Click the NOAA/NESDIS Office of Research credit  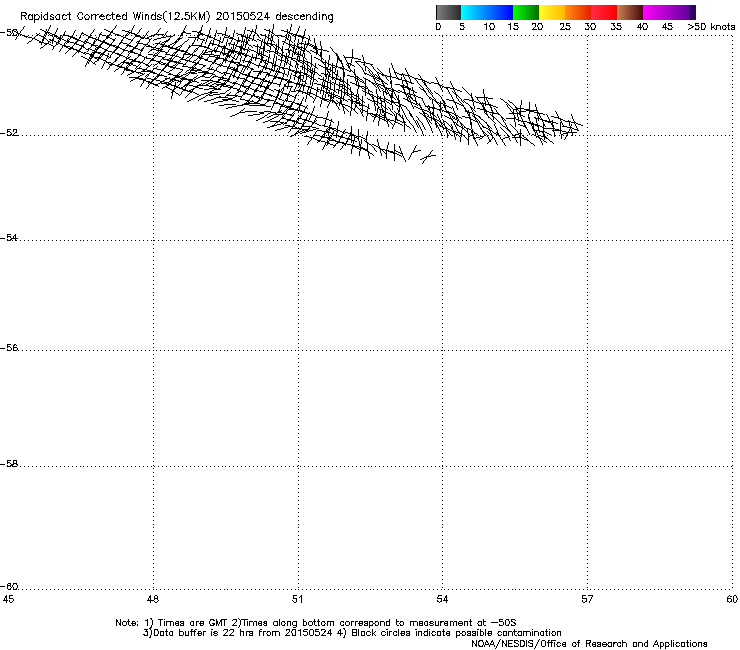[x=589, y=644]
